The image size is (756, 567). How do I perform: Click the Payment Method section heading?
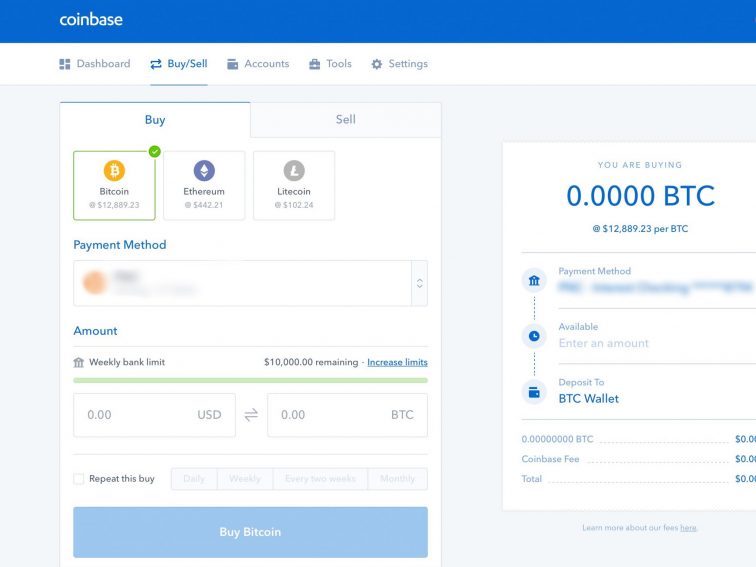[120, 245]
